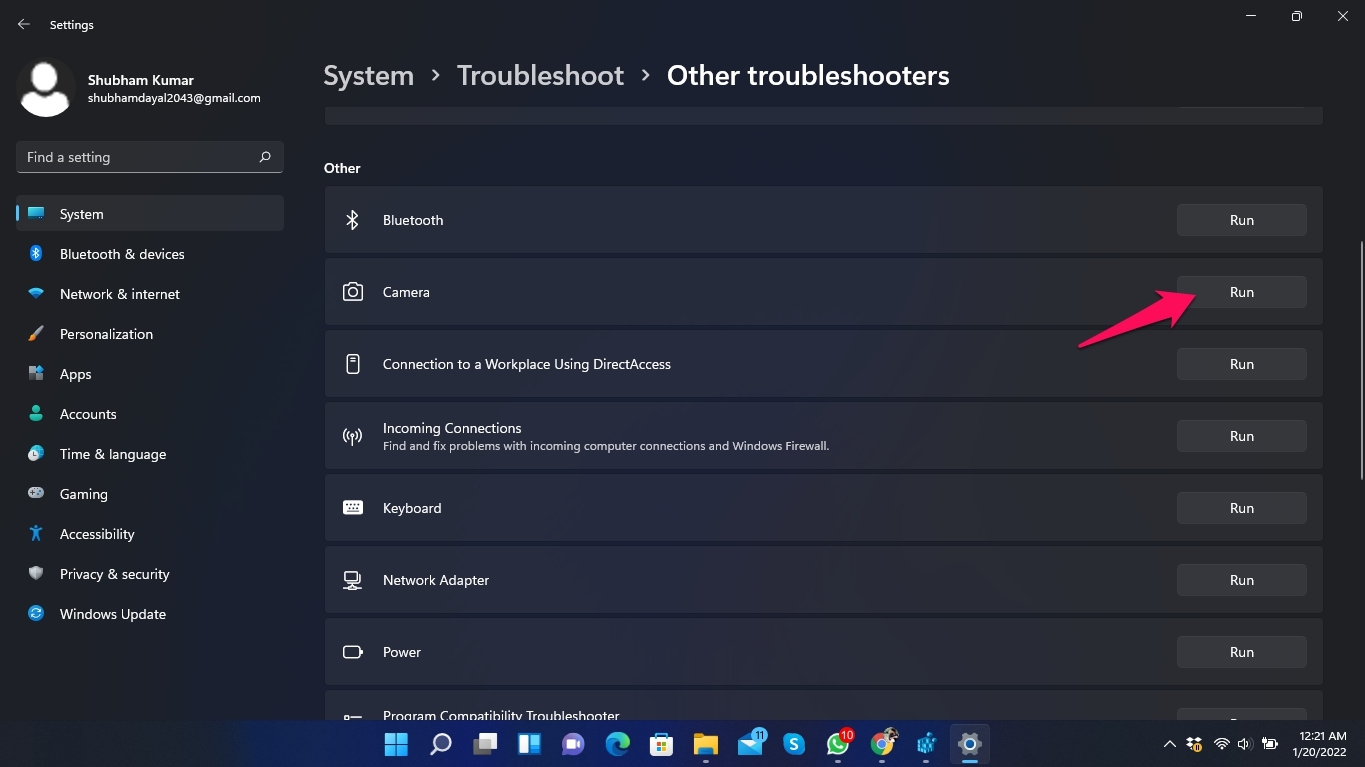1365x767 pixels.
Task: Run the Bluetooth troubleshooter
Action: click(1241, 219)
